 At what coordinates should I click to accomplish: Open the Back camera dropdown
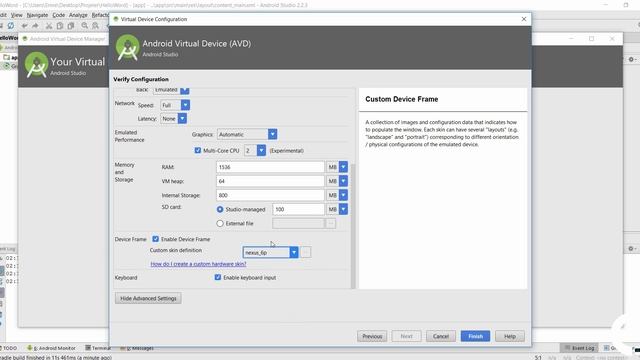tap(184, 91)
